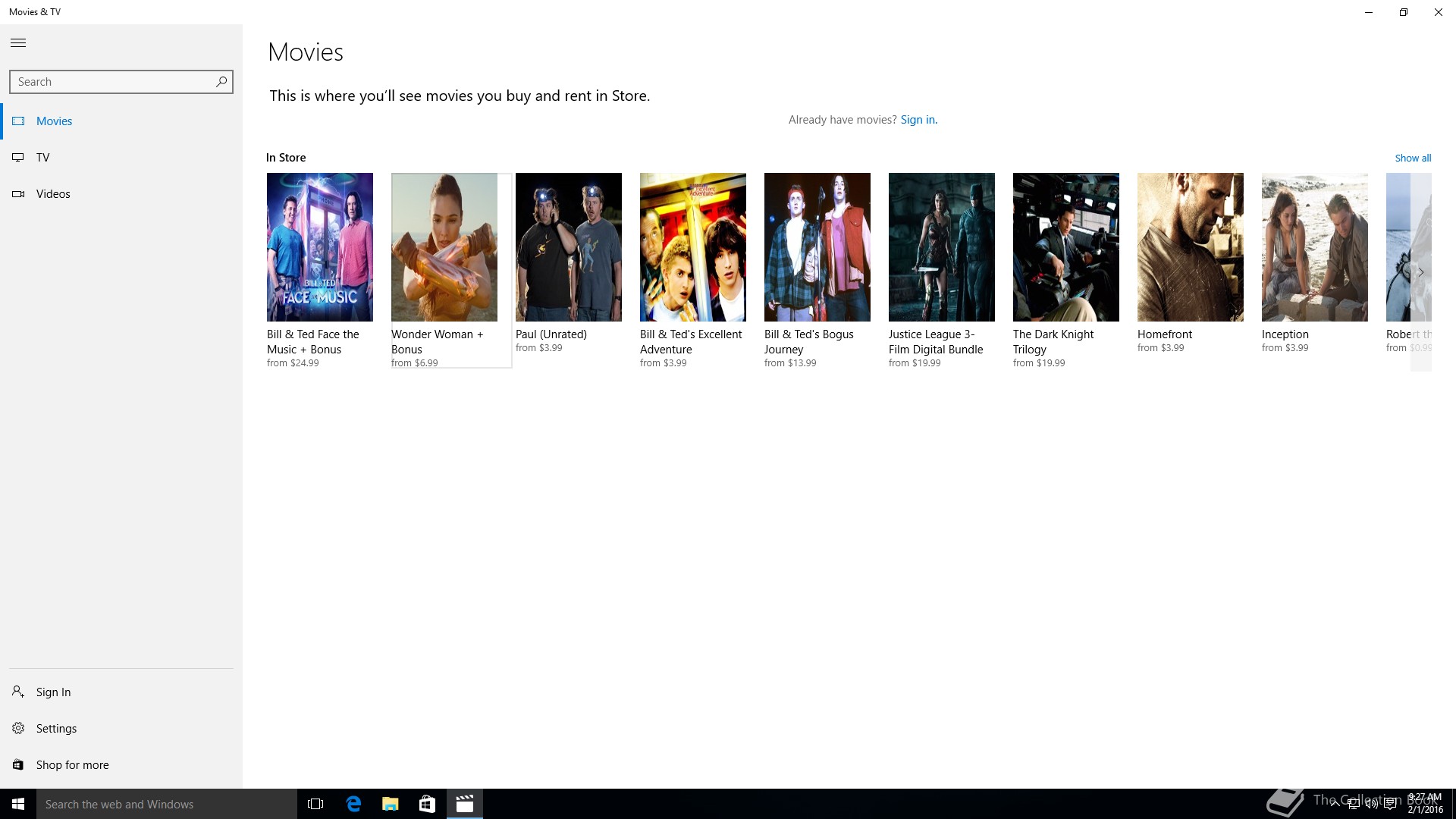Click the 'from $13.99' price text

(x=790, y=363)
